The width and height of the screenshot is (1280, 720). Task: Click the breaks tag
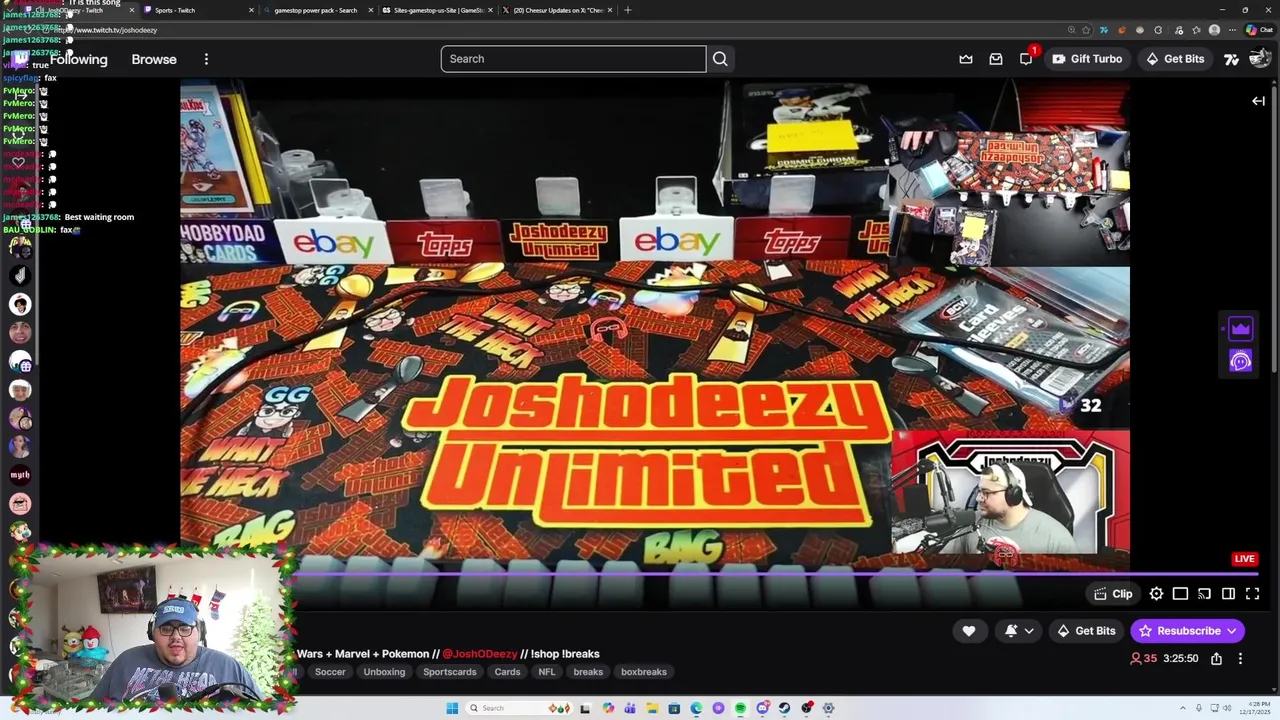pyautogui.click(x=588, y=672)
